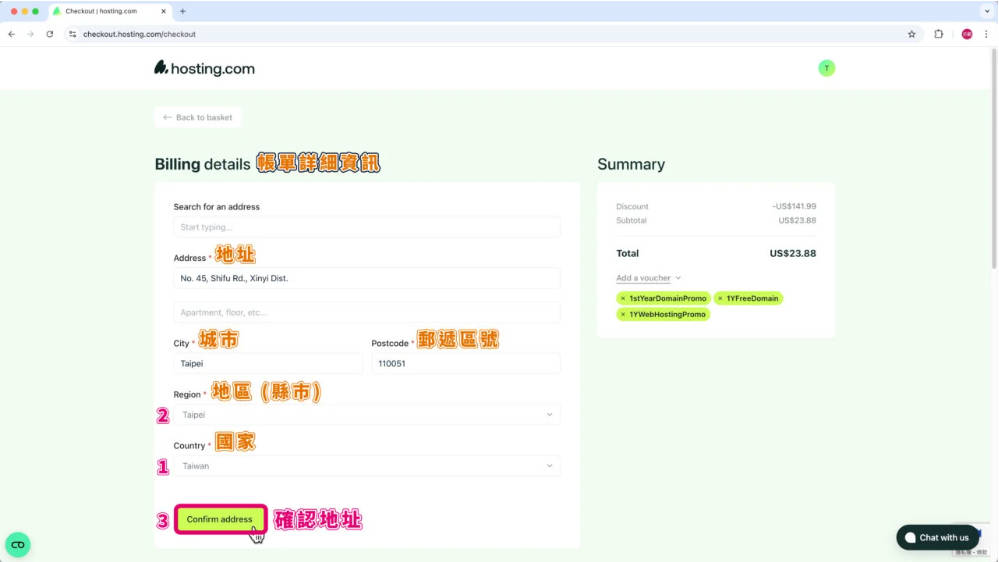The height and width of the screenshot is (562, 999).
Task: Open the tab search dropdown arrow
Action: [987, 11]
